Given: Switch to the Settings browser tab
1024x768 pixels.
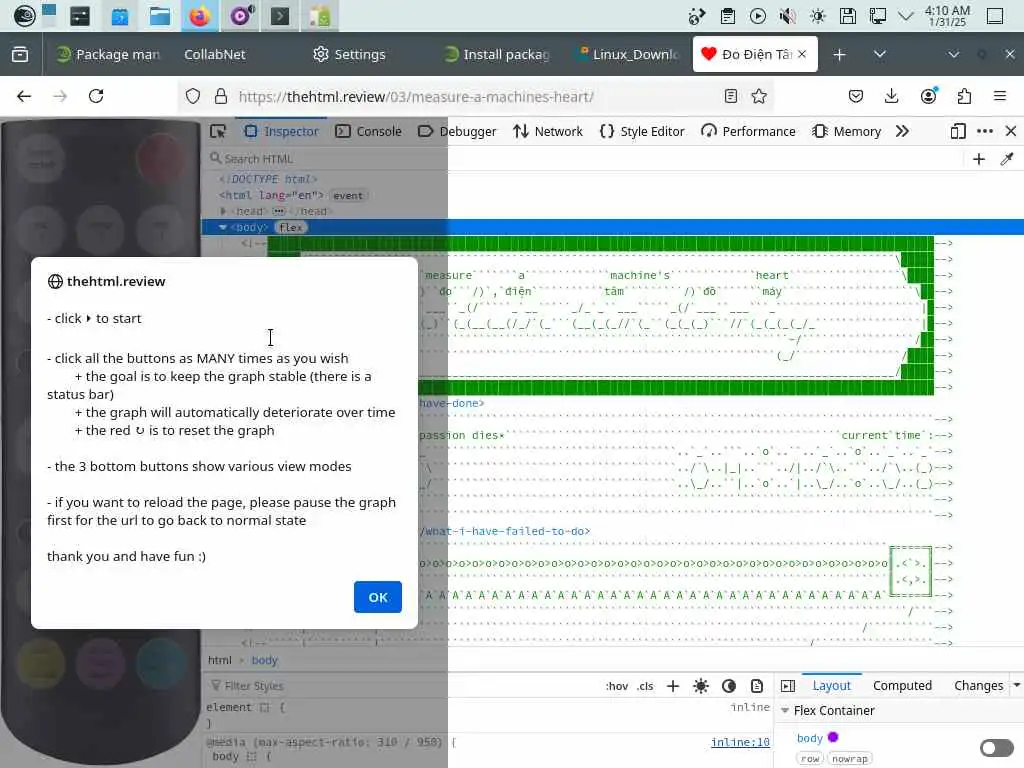Looking at the screenshot, I should pos(349,54).
